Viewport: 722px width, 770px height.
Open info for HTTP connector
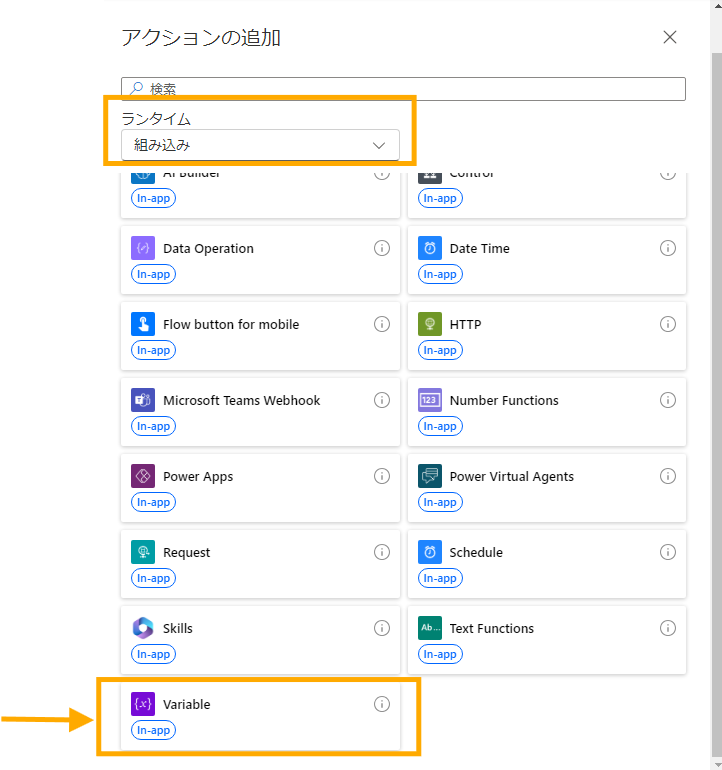tap(667, 324)
